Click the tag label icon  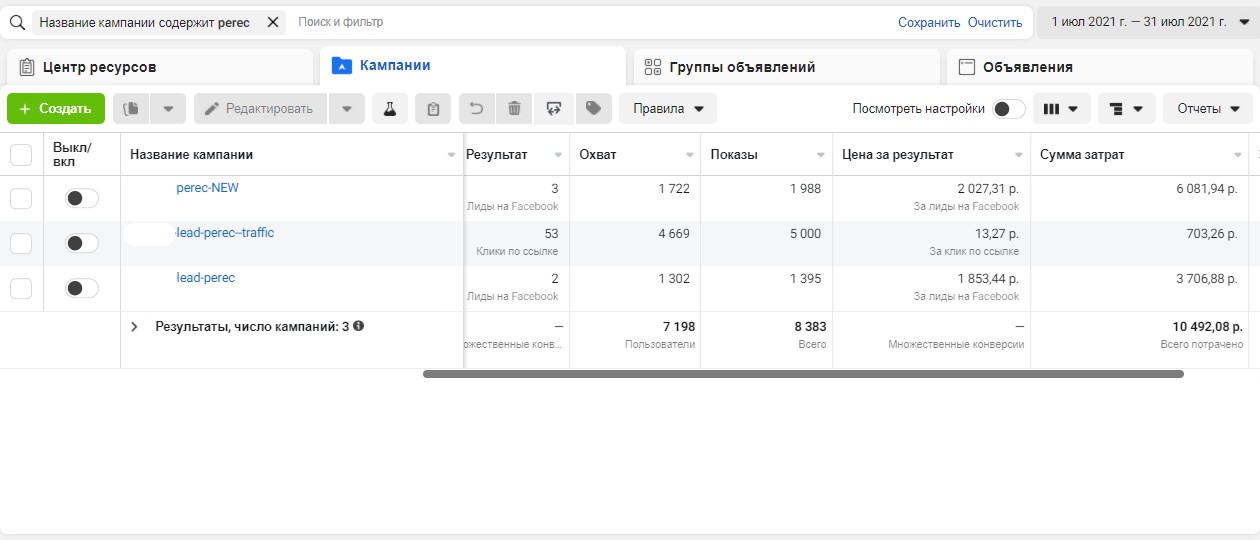[593, 109]
